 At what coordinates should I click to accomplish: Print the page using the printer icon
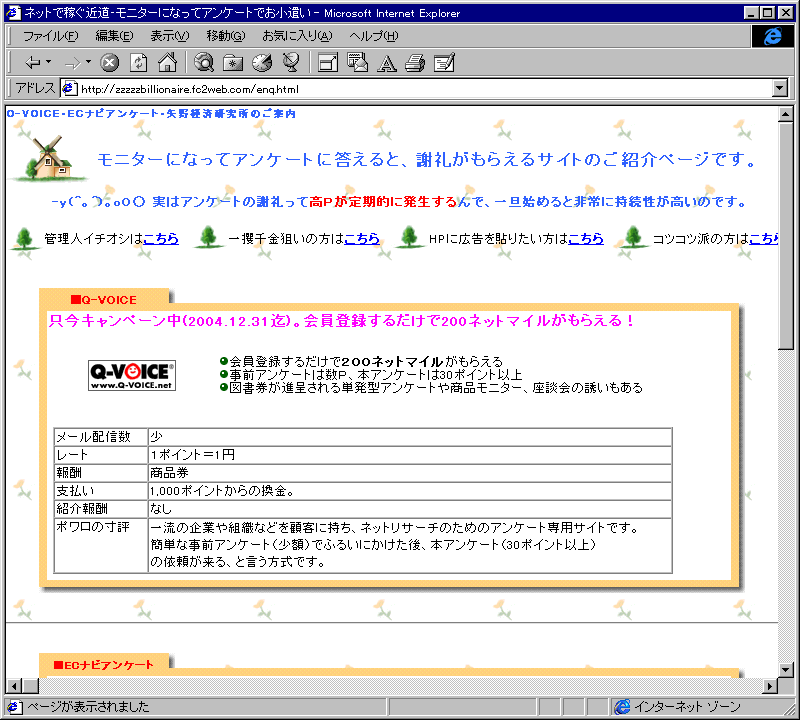pos(415,63)
